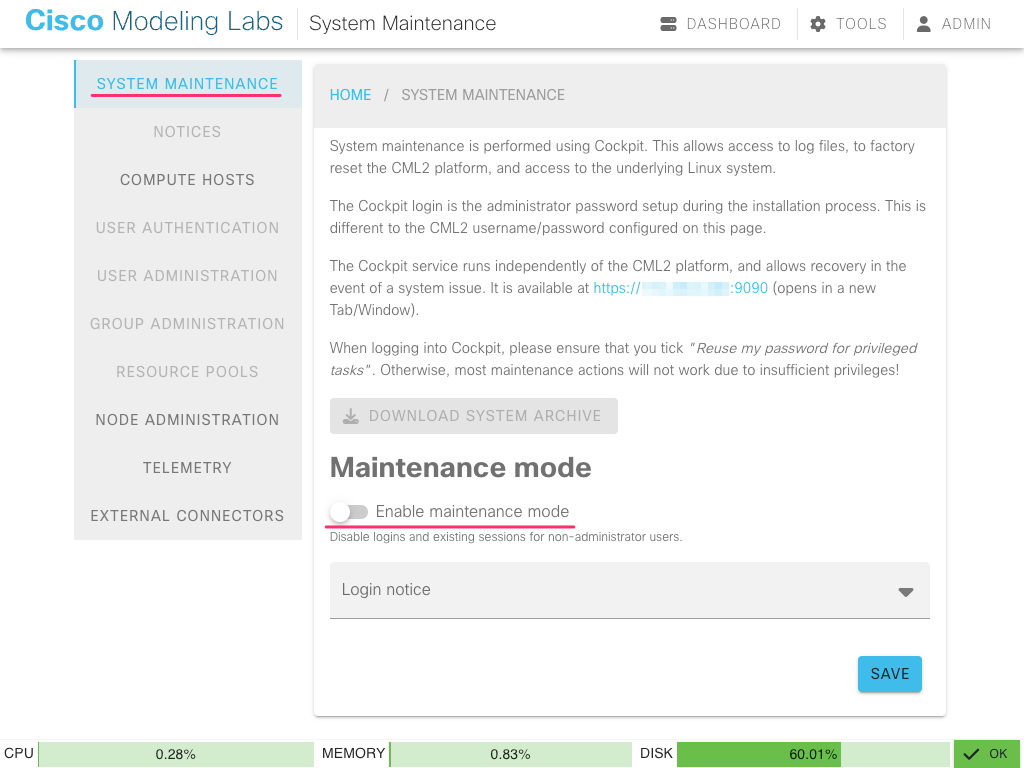
Task: Click the OK system status indicator
Action: (x=986, y=754)
